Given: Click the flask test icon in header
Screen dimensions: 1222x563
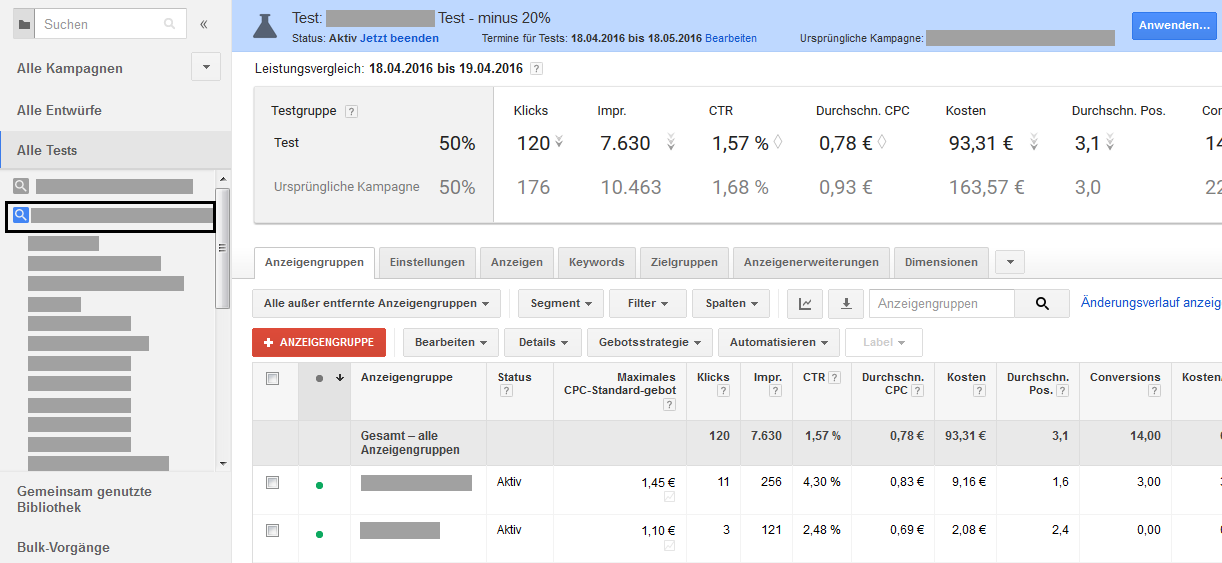Looking at the screenshot, I should [x=265, y=26].
